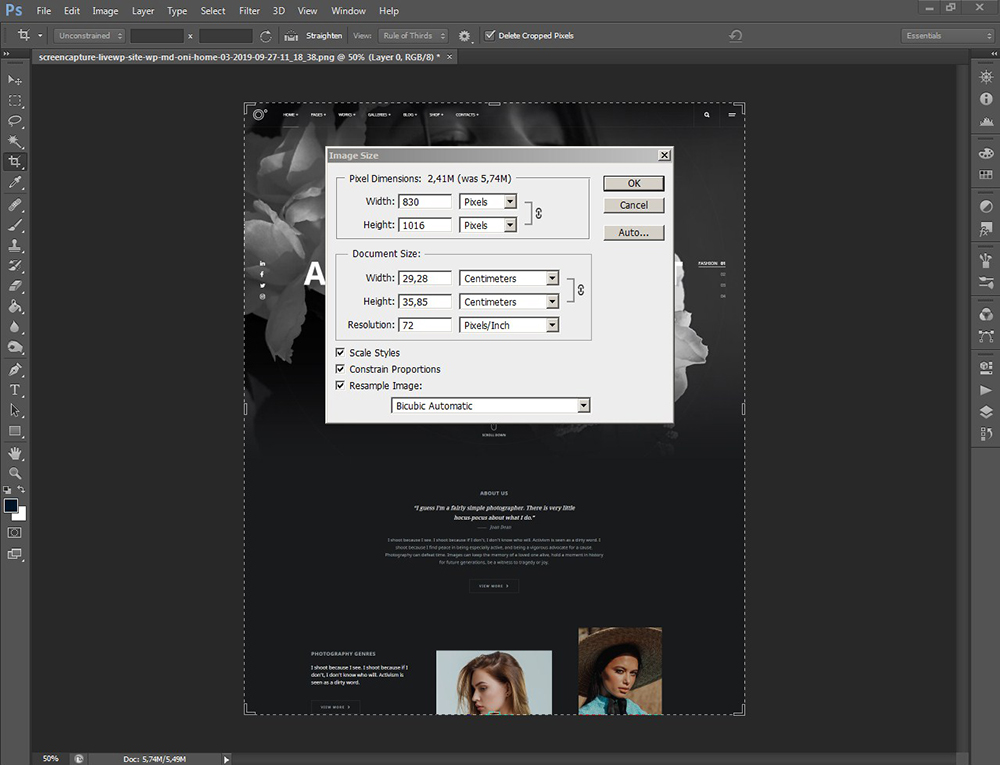Click the Straighten button label
Screen dimensions: 1000x765
click(324, 36)
